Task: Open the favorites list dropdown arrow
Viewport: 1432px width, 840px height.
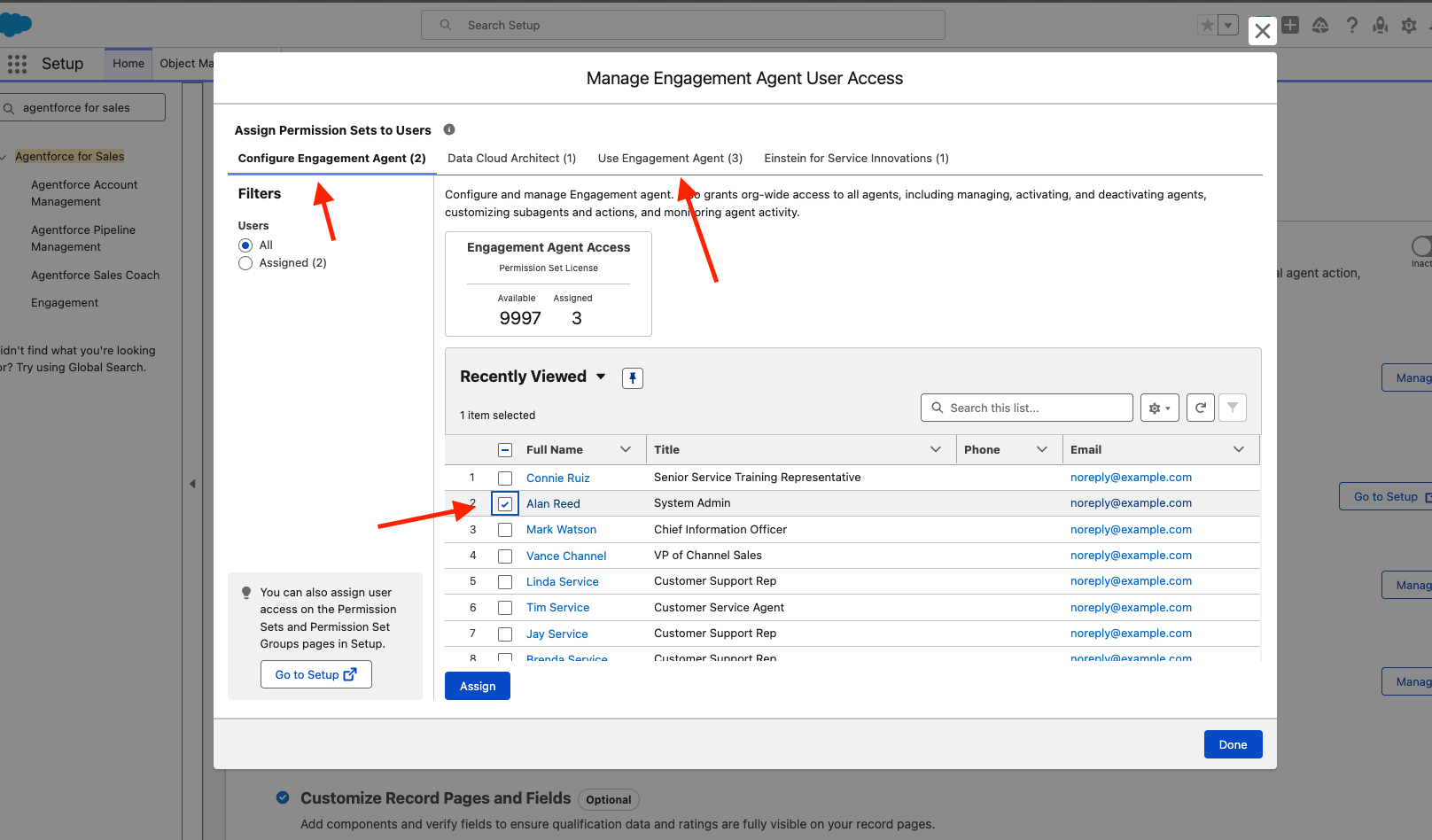Action: (x=1228, y=26)
